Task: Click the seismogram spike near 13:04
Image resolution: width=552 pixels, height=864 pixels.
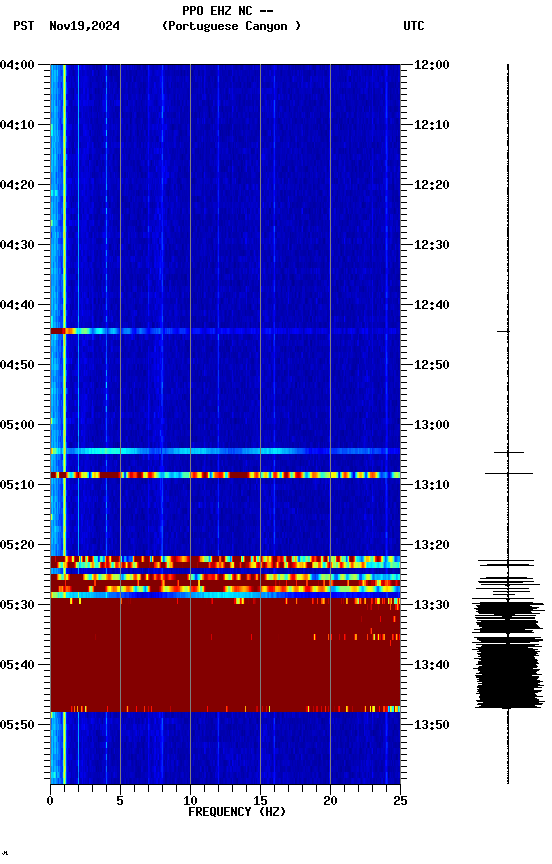Action: [x=508, y=453]
